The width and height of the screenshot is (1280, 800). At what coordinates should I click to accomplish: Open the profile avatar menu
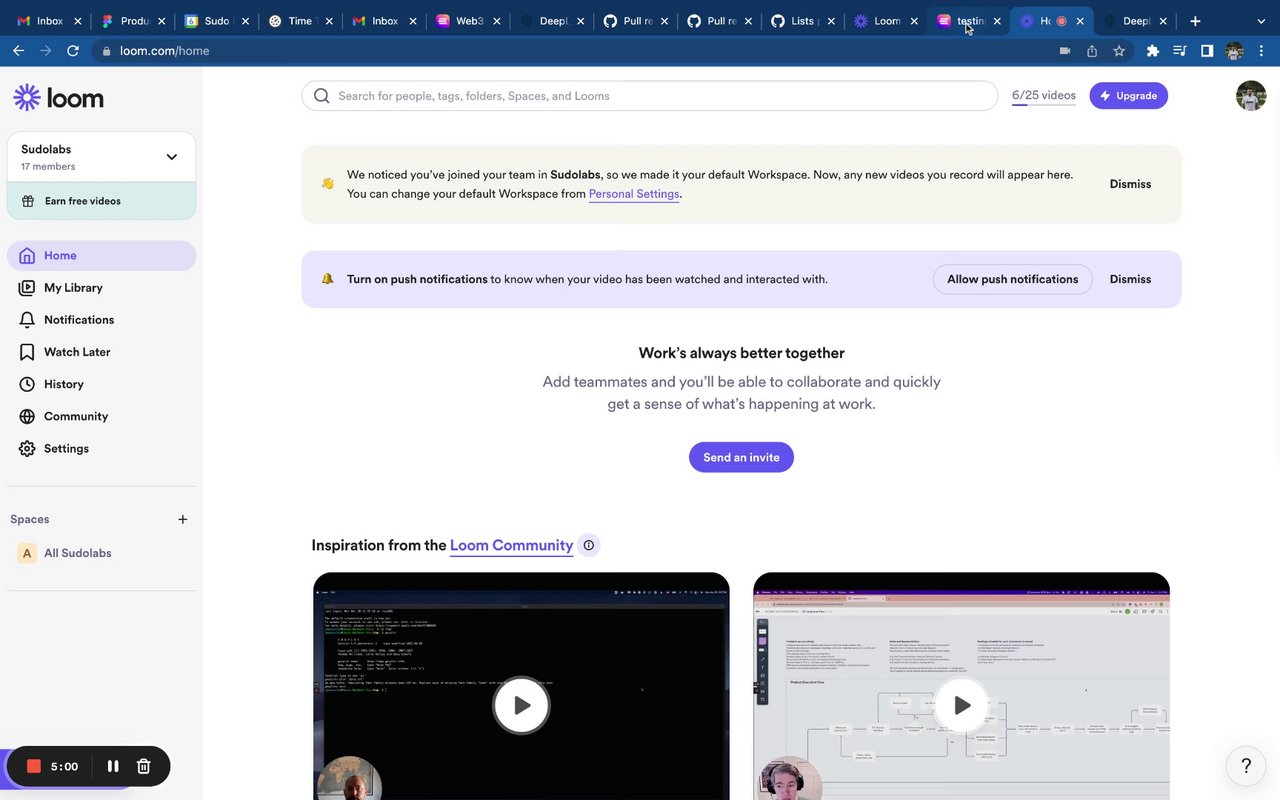click(x=1251, y=96)
